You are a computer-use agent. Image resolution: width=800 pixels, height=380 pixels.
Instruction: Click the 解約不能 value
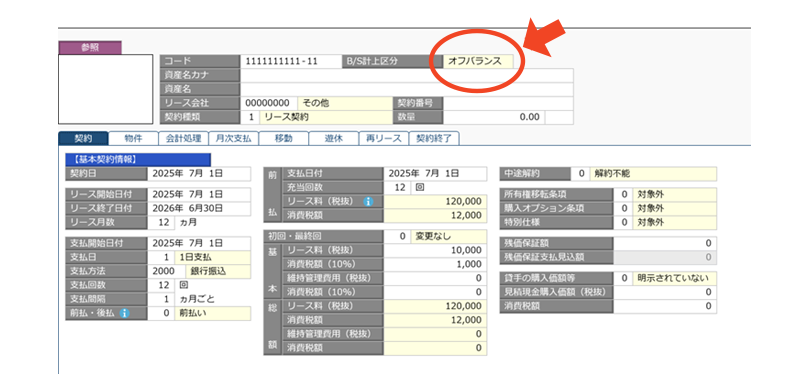click(x=653, y=173)
